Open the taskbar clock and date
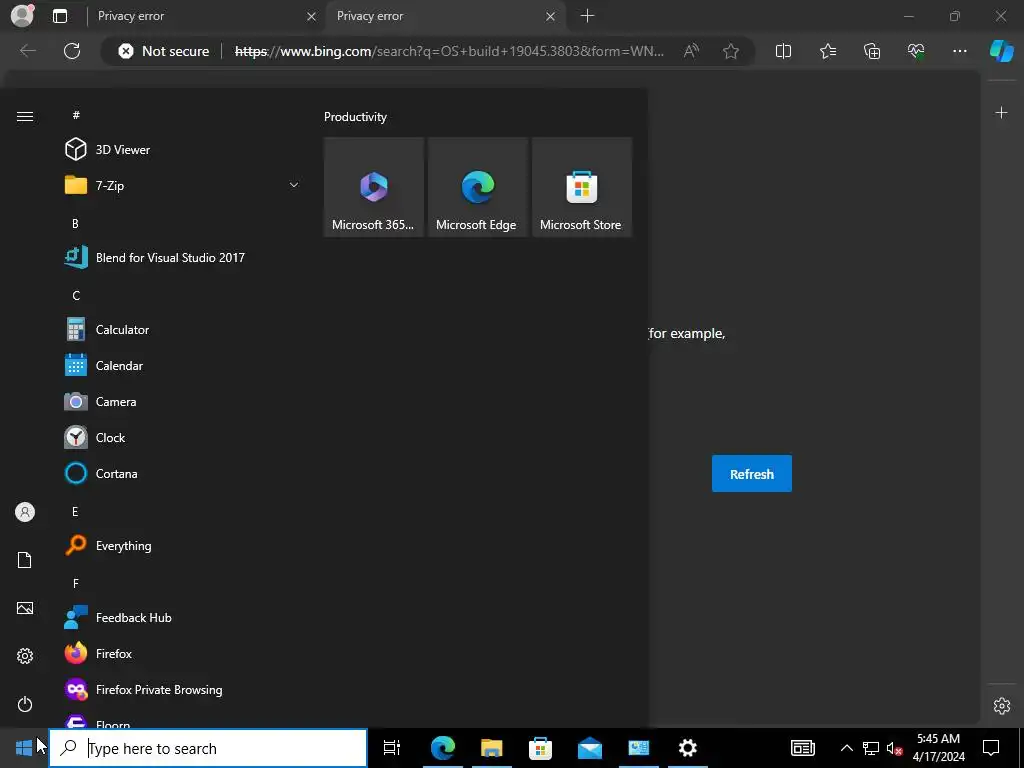Viewport: 1024px width, 768px height. 938,748
